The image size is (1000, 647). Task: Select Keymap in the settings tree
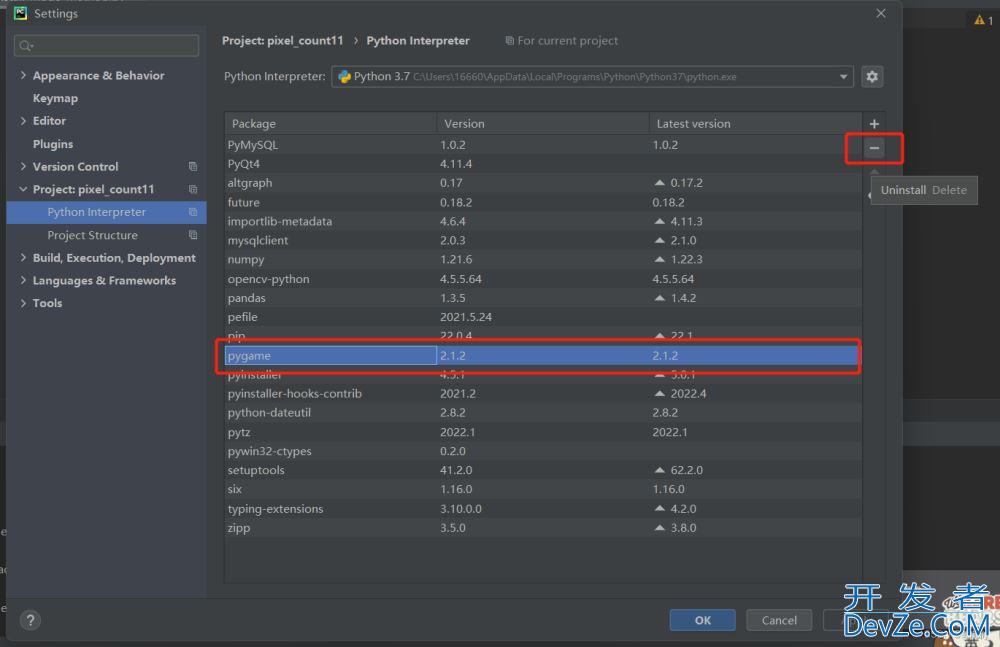(x=55, y=98)
